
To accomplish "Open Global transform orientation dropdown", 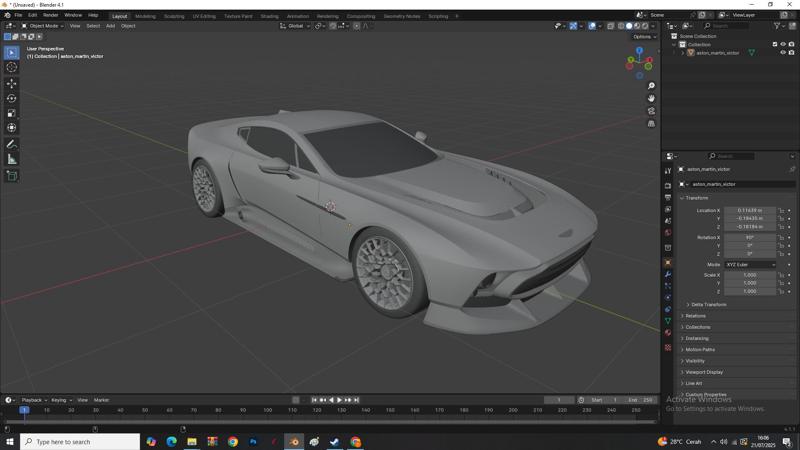I will click(295, 26).
